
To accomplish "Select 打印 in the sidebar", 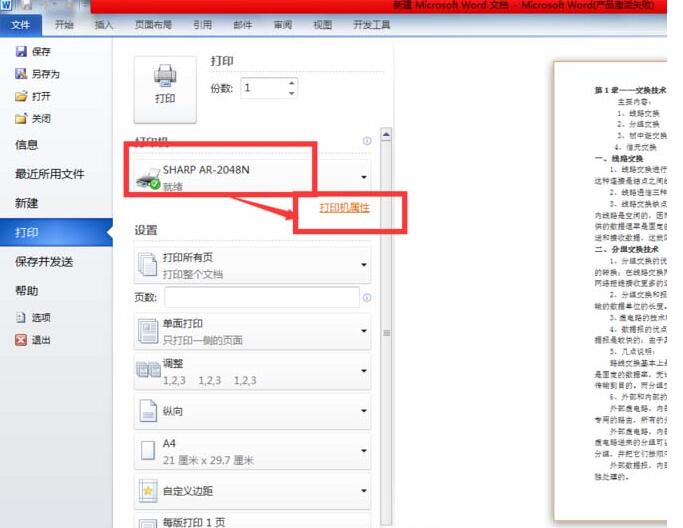I will pyautogui.click(x=56, y=232).
